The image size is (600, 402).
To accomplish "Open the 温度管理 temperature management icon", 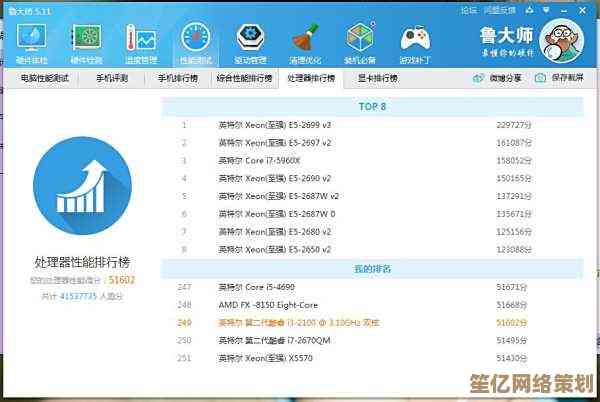I will point(141,41).
